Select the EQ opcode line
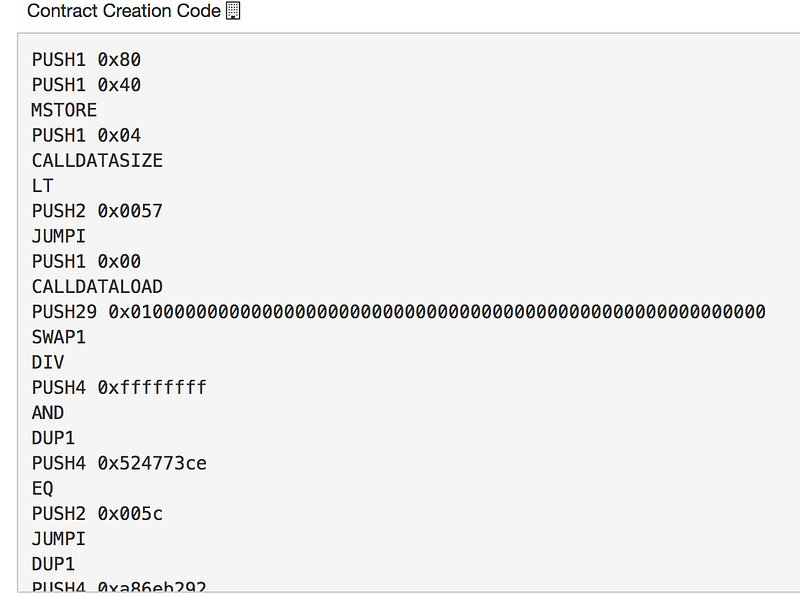 coord(43,488)
